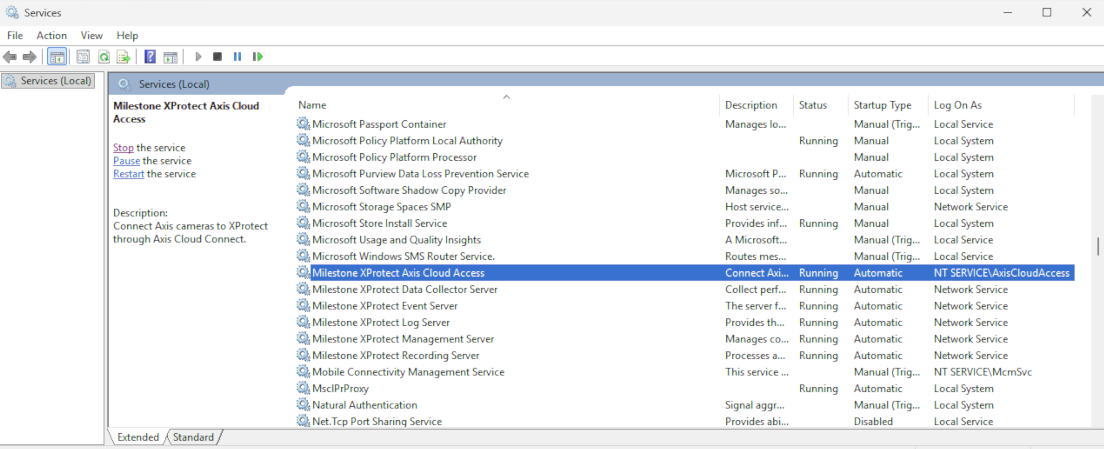Viewport: 1104px width, 449px height.
Task: Toggle Show/Hide Console Tree icon
Action: pyautogui.click(x=57, y=57)
